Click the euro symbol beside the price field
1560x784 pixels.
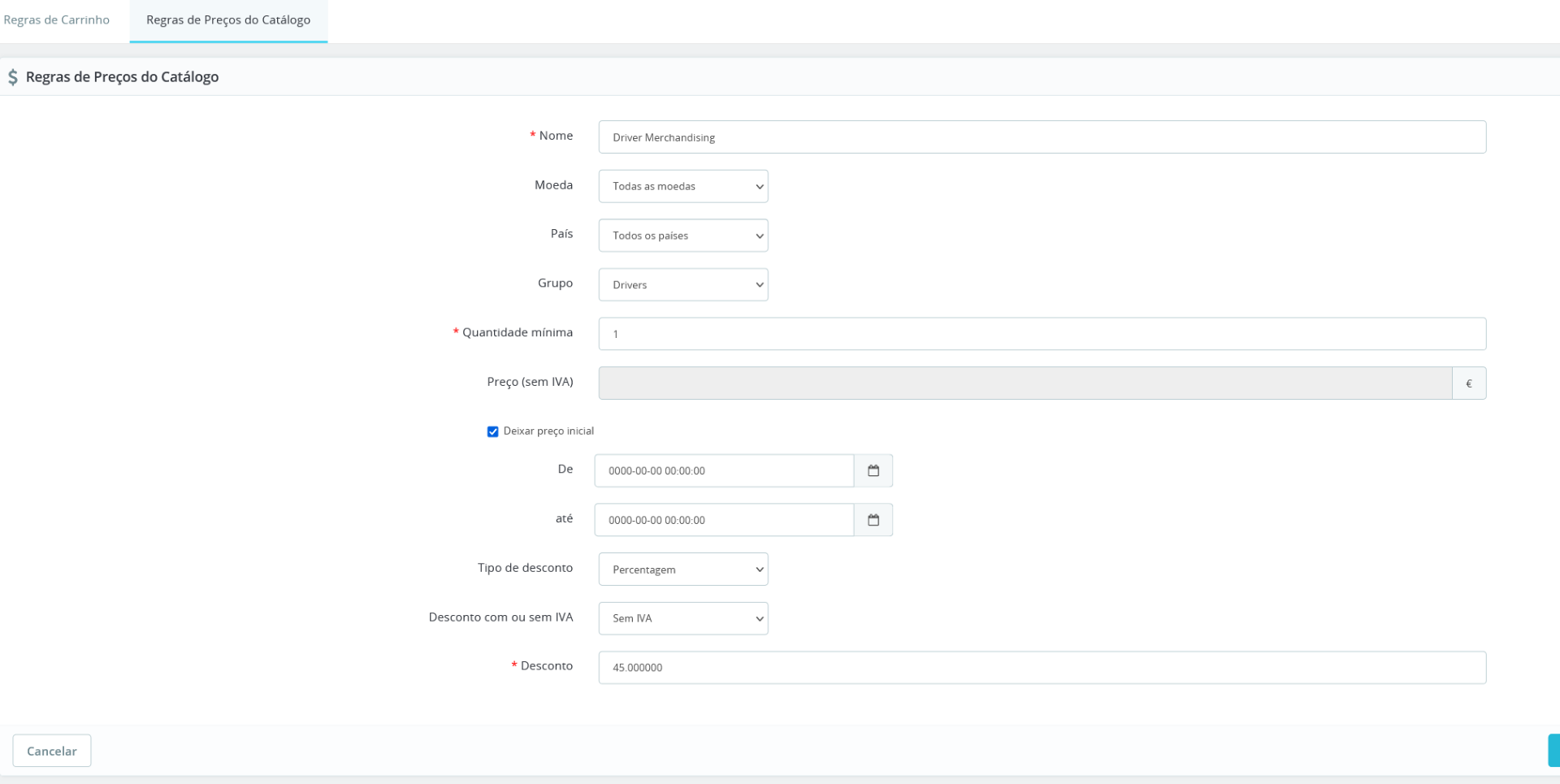pos(1469,383)
